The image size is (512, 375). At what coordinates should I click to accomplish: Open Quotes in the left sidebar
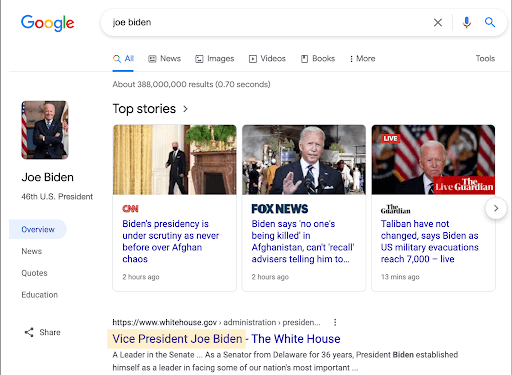pos(34,273)
